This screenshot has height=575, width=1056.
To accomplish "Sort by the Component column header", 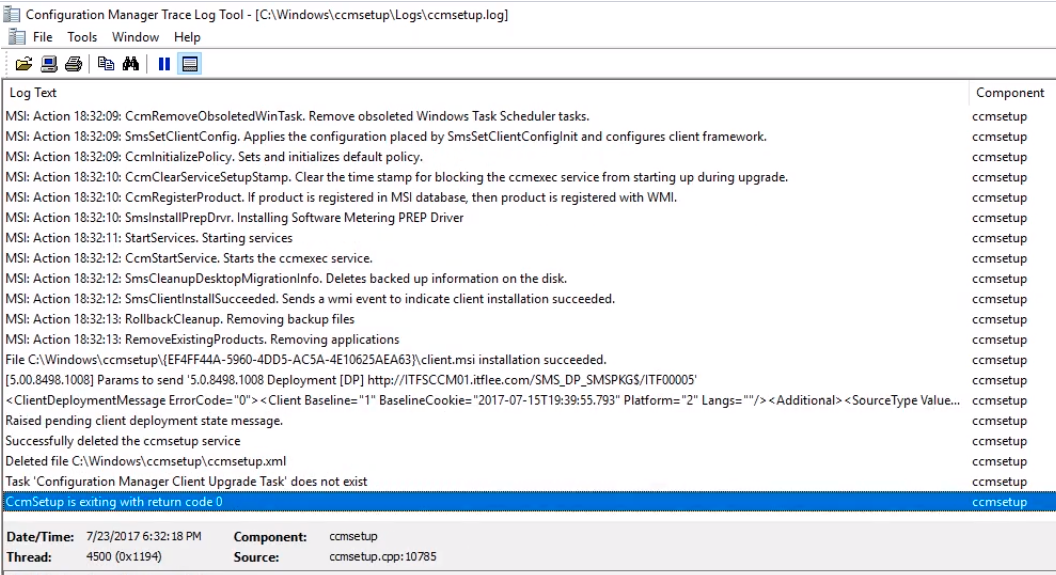I will pyautogui.click(x=1012, y=93).
